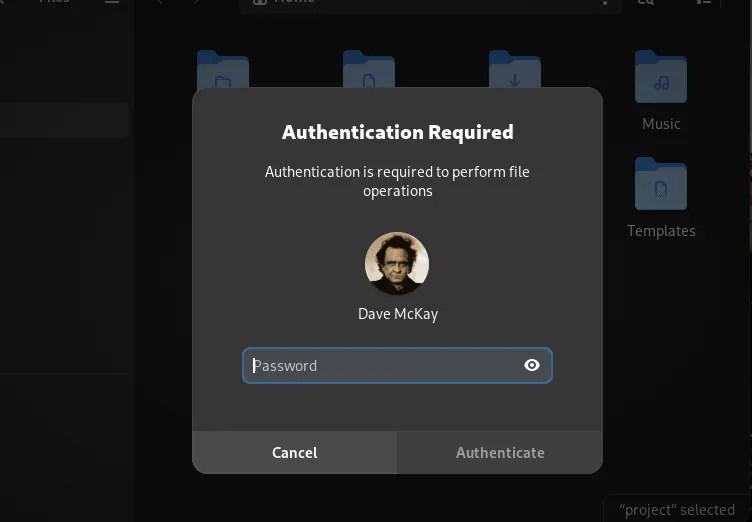752x522 pixels.
Task: Click the "project" selected status text
Action: click(x=677, y=510)
